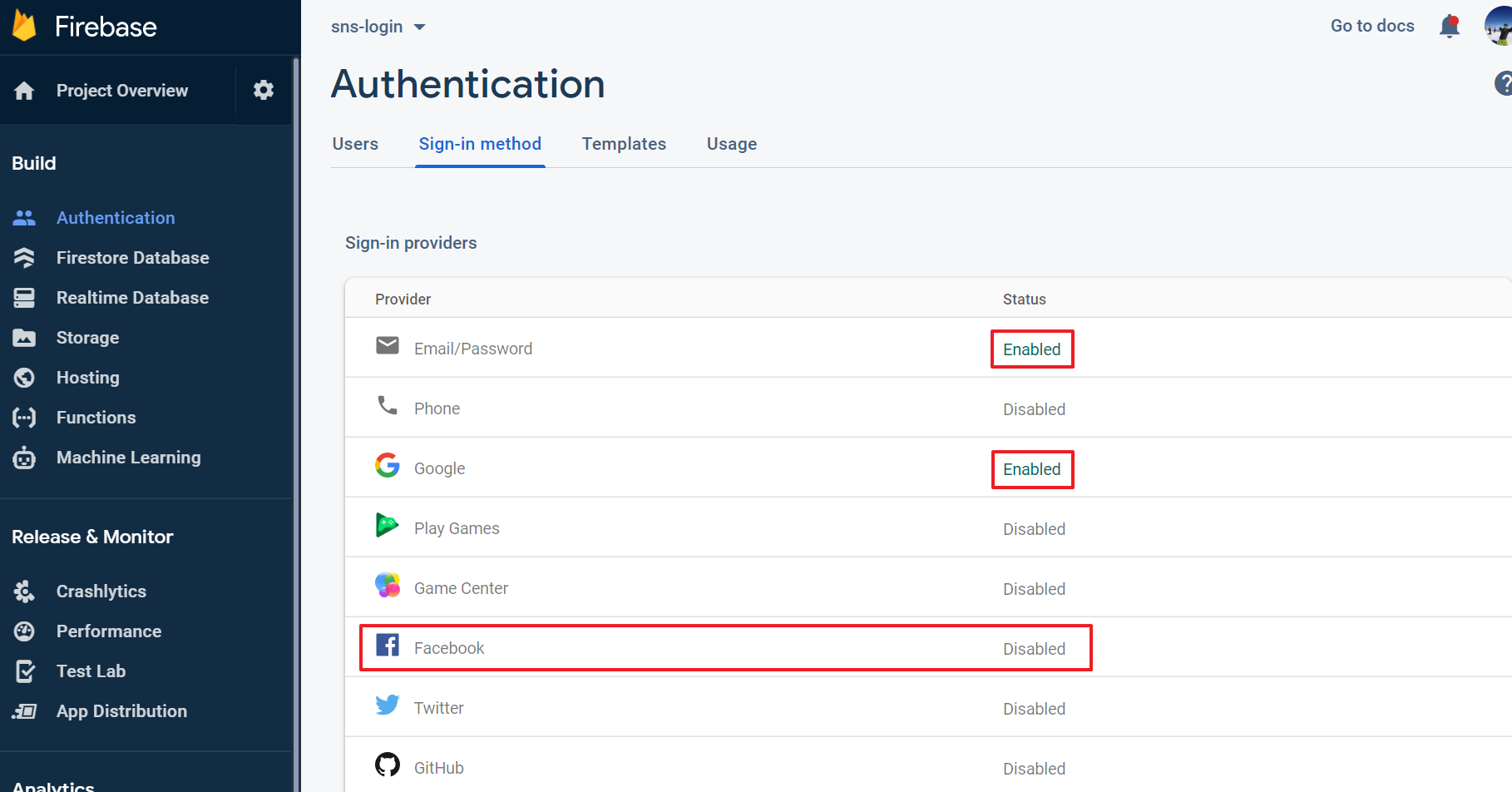Image resolution: width=1512 pixels, height=792 pixels.
Task: Click the Realtime Database icon
Action: (x=24, y=298)
